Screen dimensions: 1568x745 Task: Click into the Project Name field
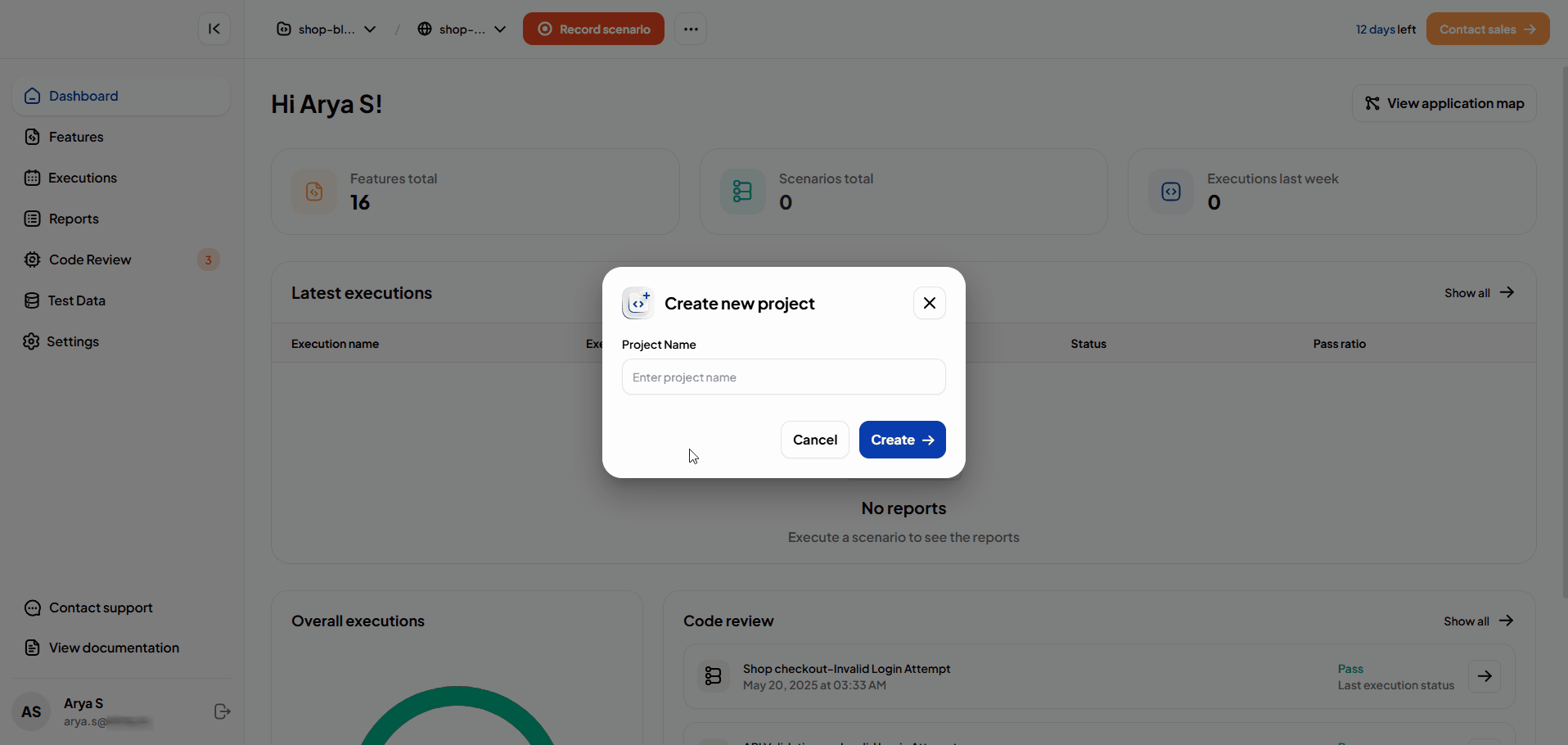783,377
